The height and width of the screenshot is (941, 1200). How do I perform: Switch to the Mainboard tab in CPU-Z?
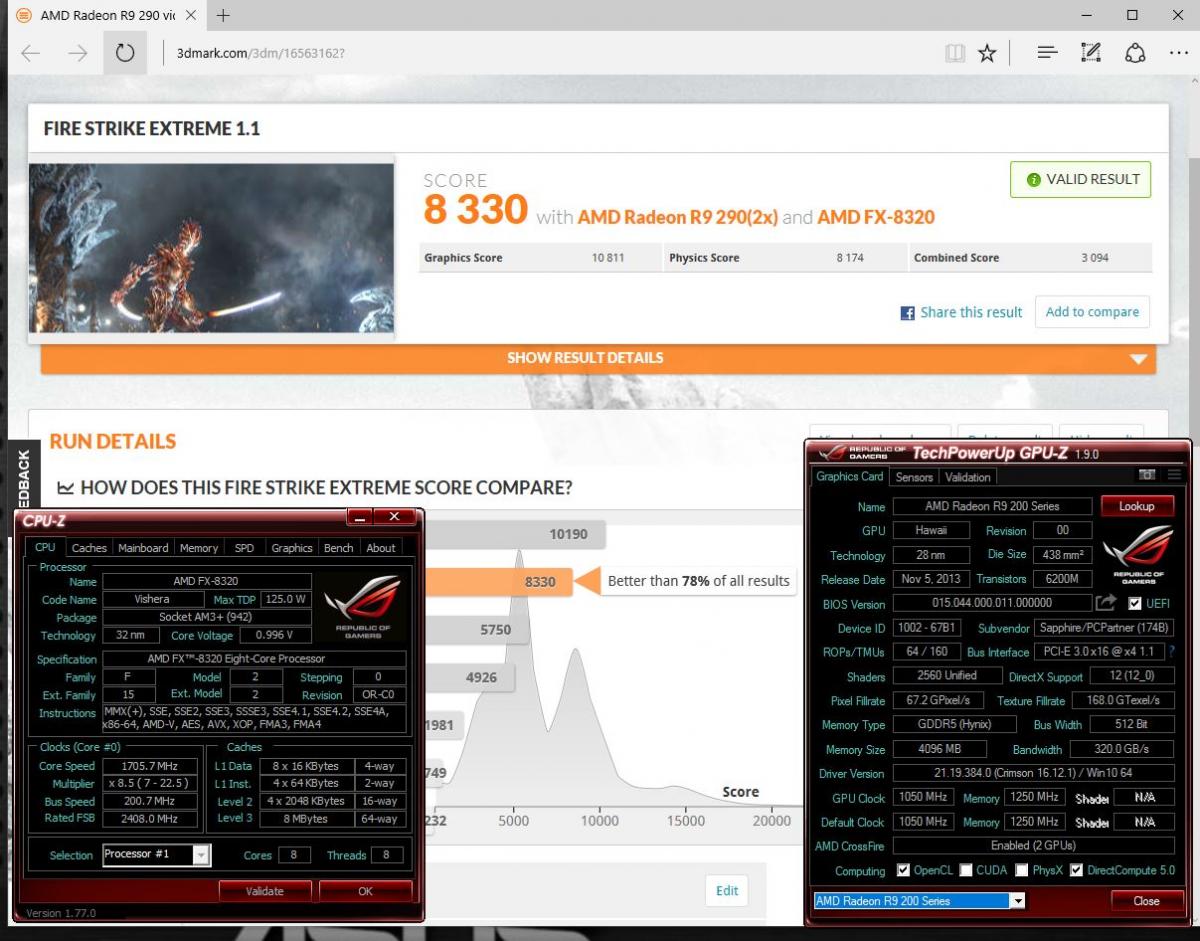tap(143, 548)
